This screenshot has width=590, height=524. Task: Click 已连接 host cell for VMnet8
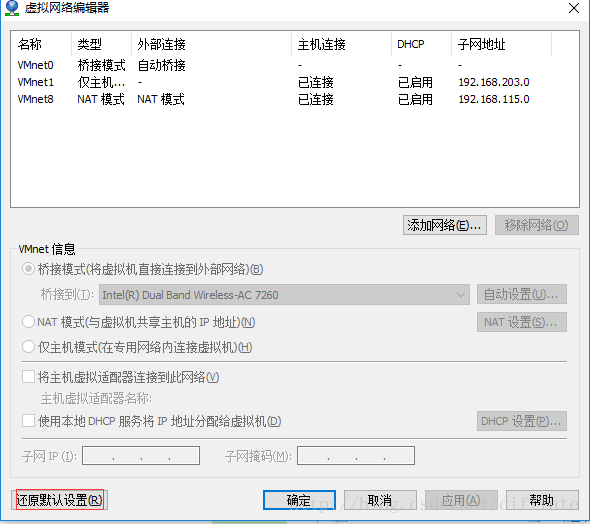(x=316, y=99)
